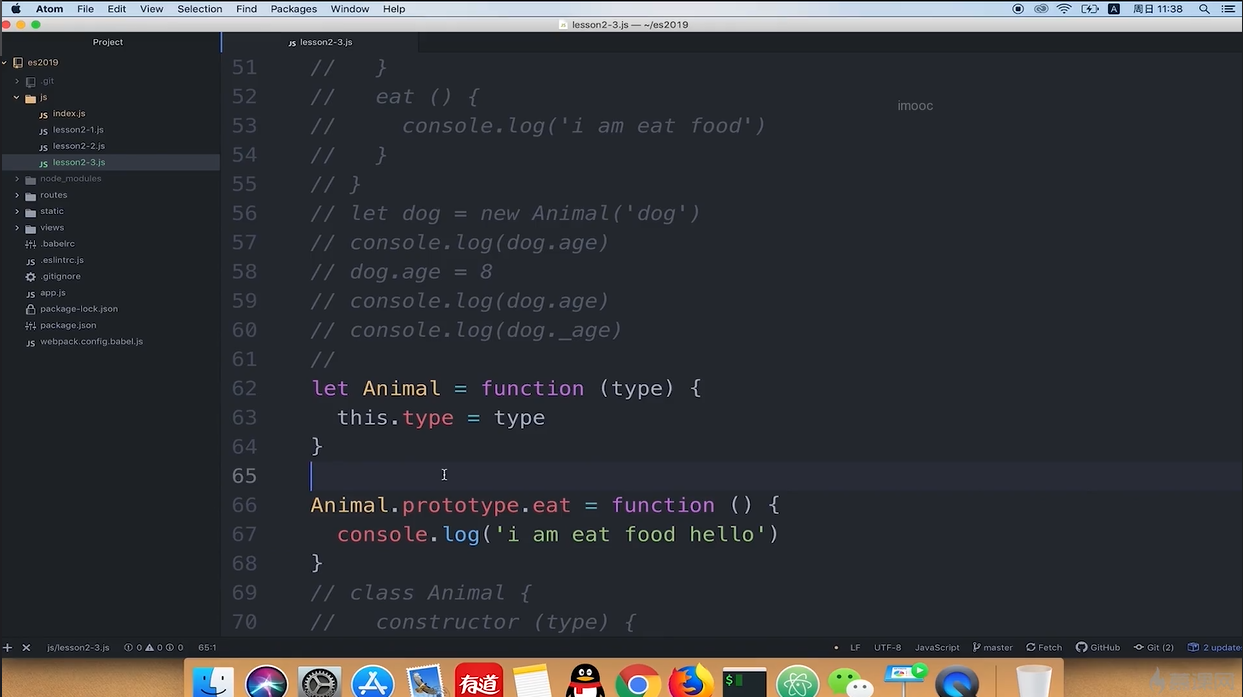Screen dimensions: 1243x697
Task: Open webpack.config.babel.js file
Action: [91, 341]
